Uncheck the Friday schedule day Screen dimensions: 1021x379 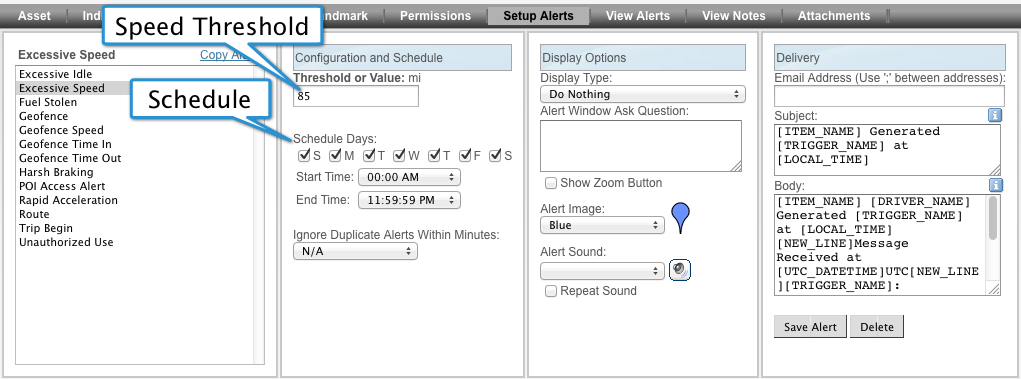coord(465,156)
